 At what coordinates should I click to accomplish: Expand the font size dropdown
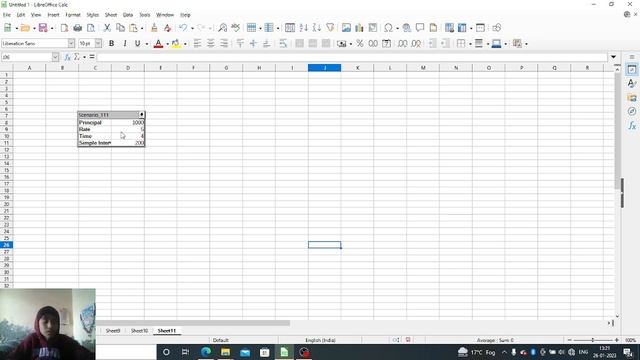pyautogui.click(x=98, y=43)
